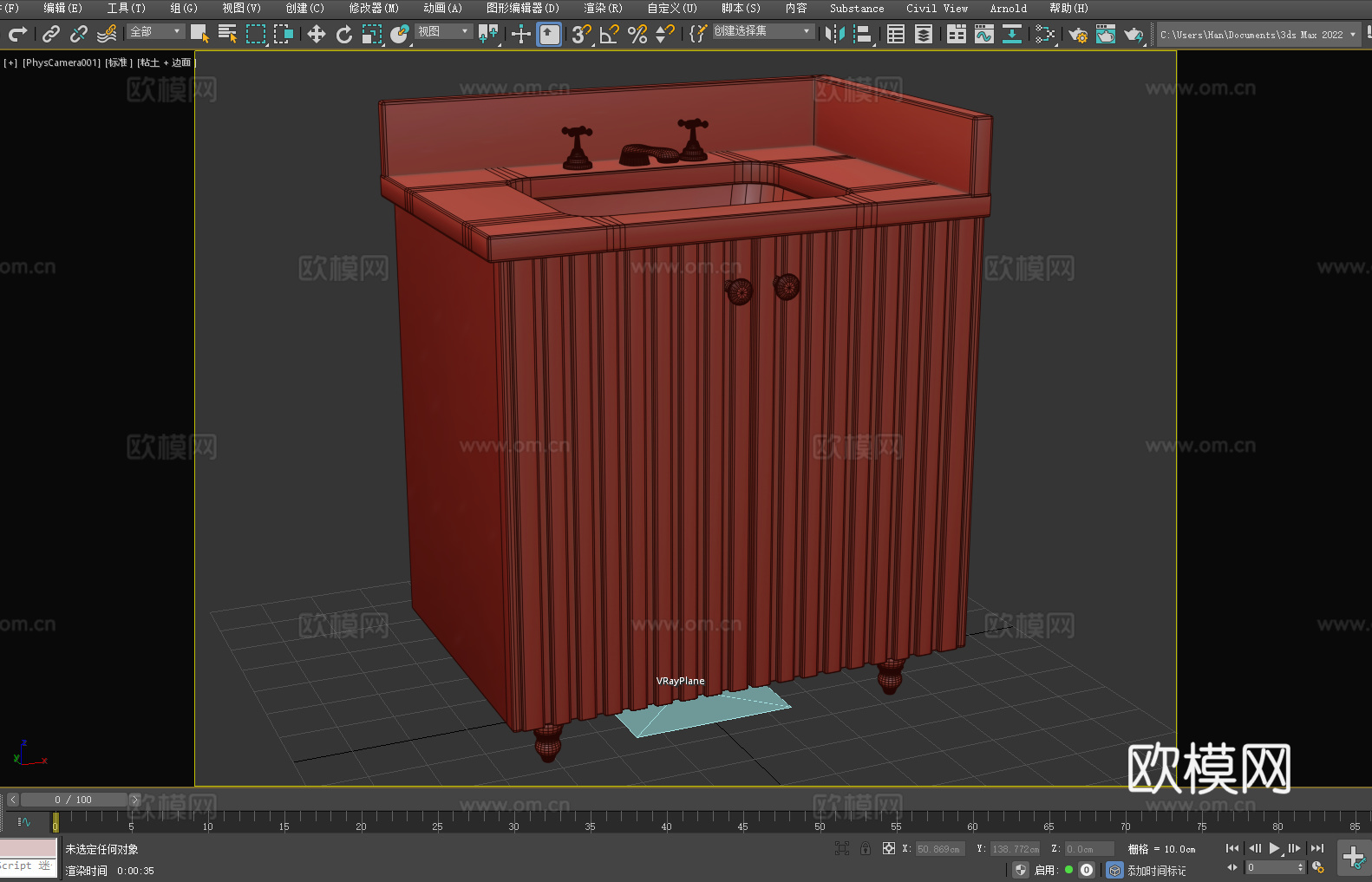Click the [标准] viewport shading label
Image resolution: width=1372 pixels, height=882 pixels.
tap(119, 62)
